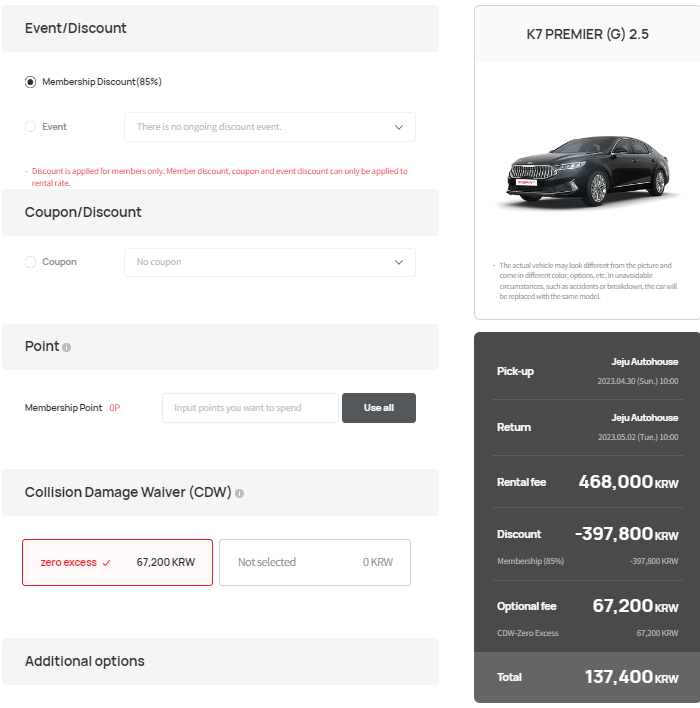The height and width of the screenshot is (708, 700).
Task: Click the Rental fee 468,000 KRW amount
Action: pos(628,482)
